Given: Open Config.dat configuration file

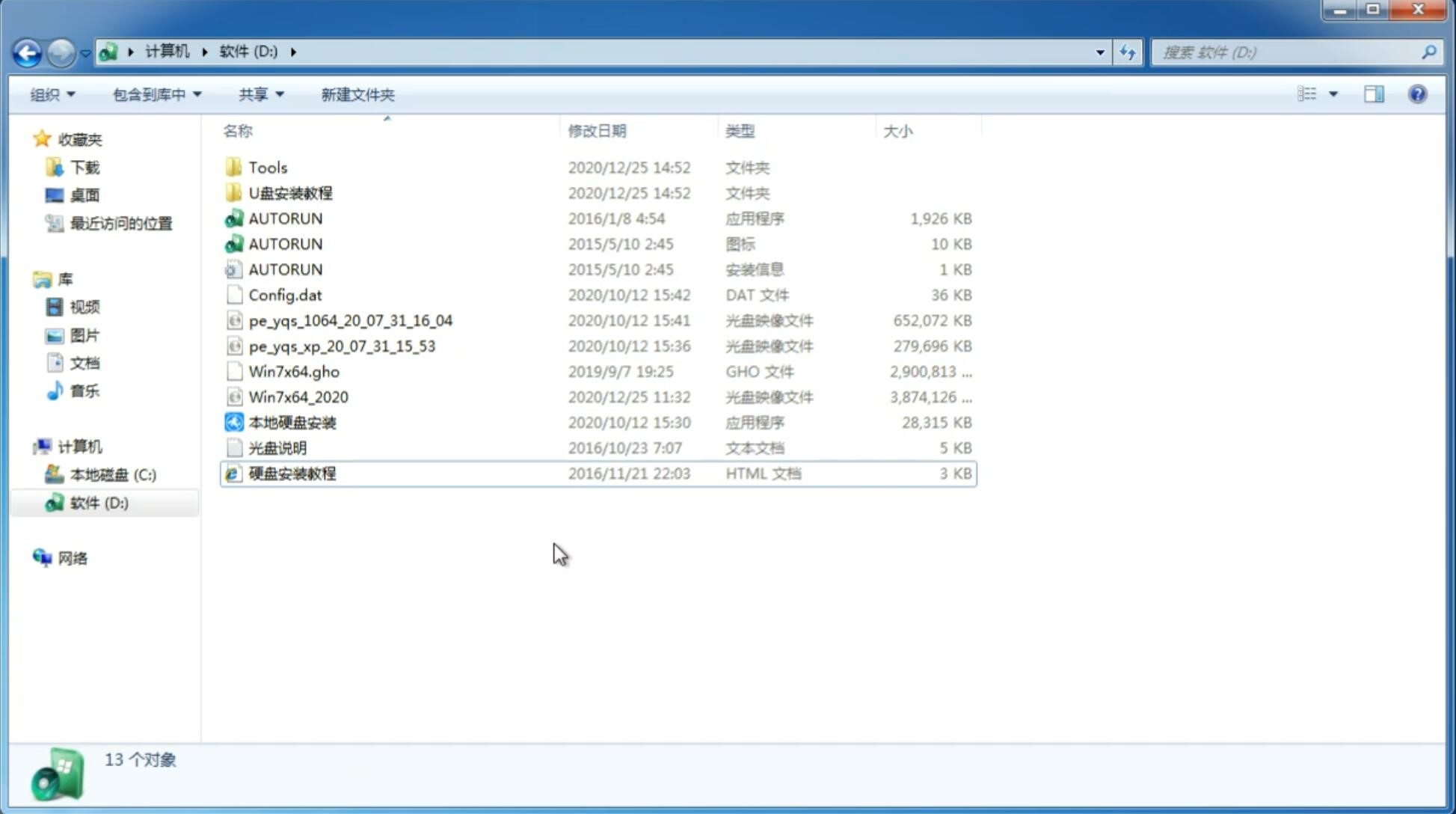Looking at the screenshot, I should click(284, 295).
